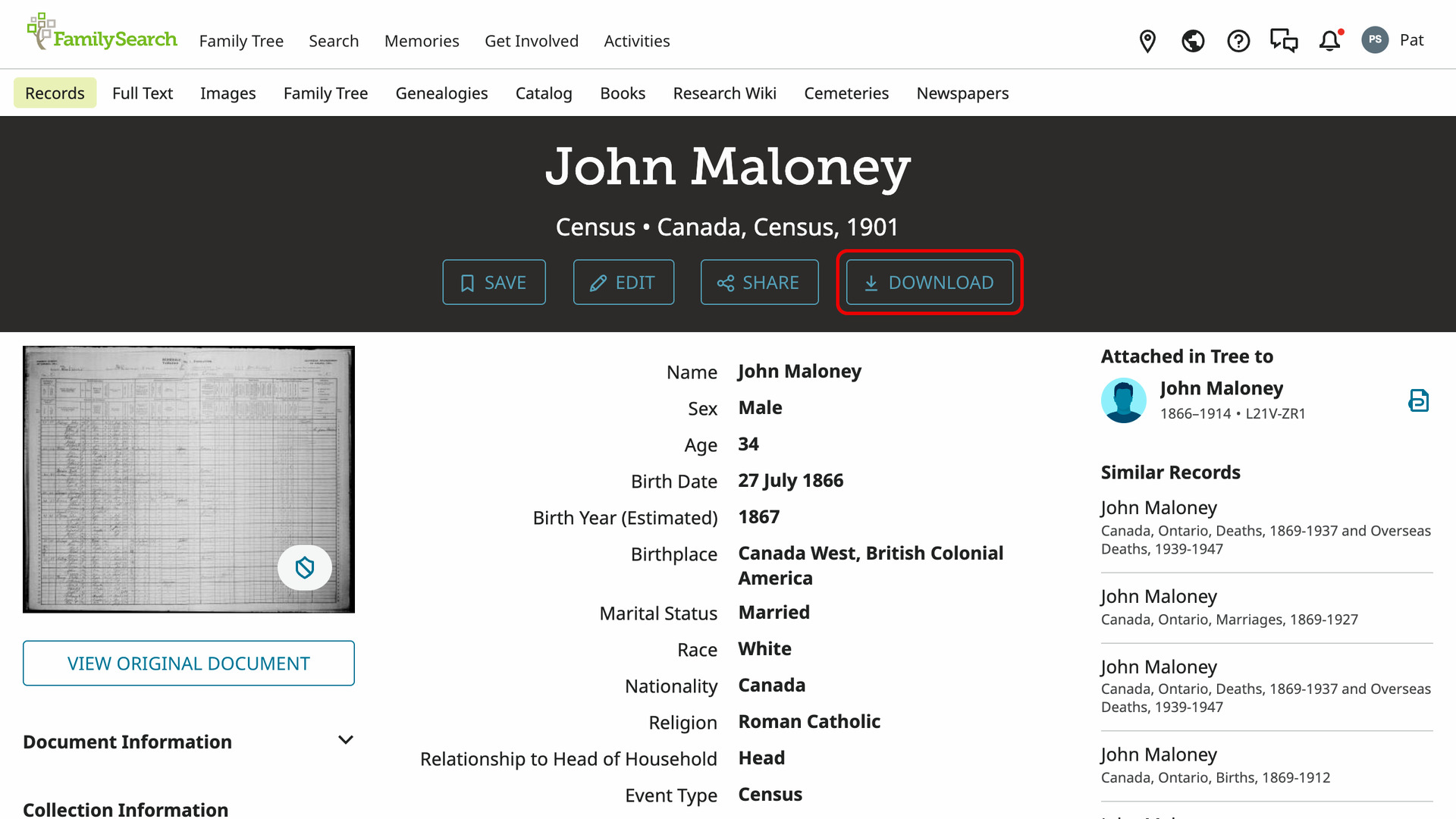Click the location pin icon
Image resolution: width=1456 pixels, height=819 pixels.
point(1147,41)
